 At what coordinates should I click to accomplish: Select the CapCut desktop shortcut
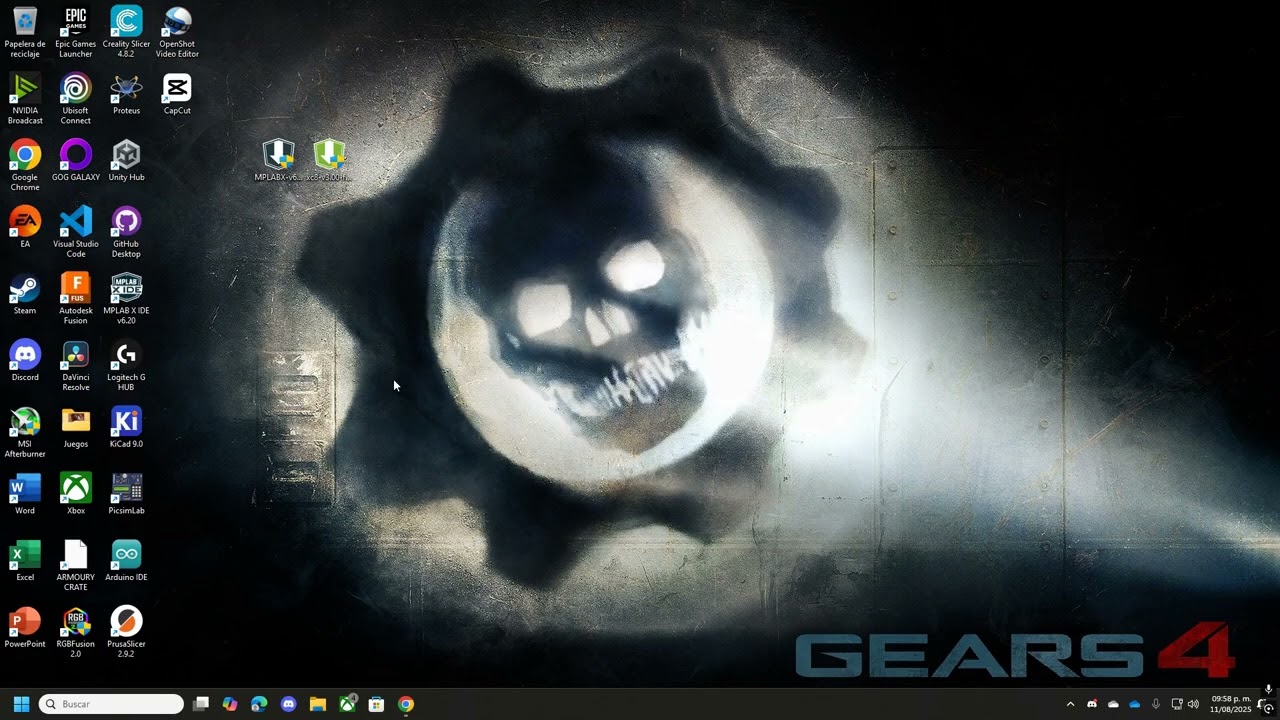pyautogui.click(x=177, y=93)
